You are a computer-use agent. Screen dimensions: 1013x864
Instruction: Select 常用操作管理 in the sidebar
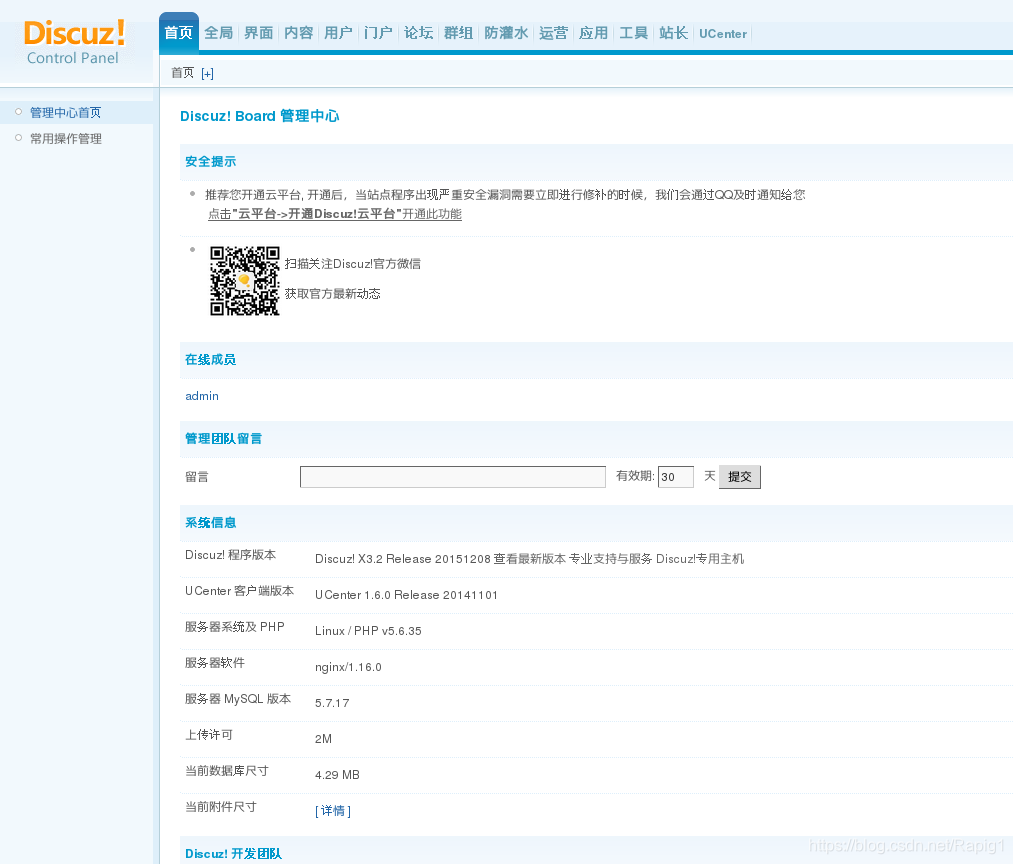tap(66, 138)
